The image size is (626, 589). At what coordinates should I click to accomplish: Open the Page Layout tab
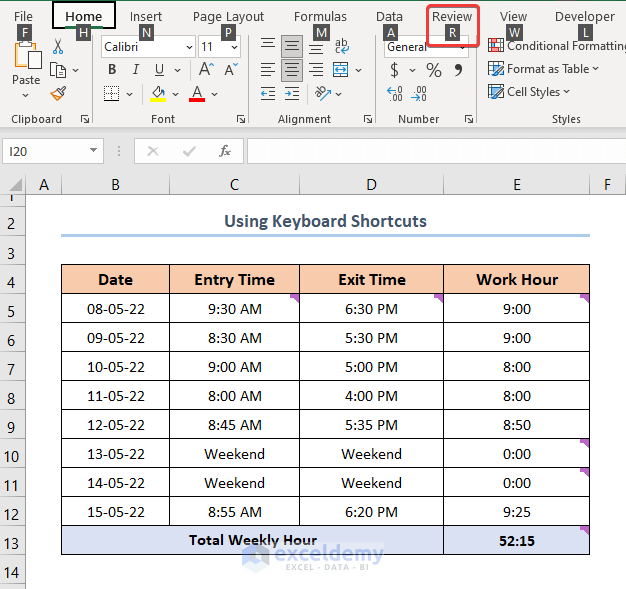pos(228,17)
